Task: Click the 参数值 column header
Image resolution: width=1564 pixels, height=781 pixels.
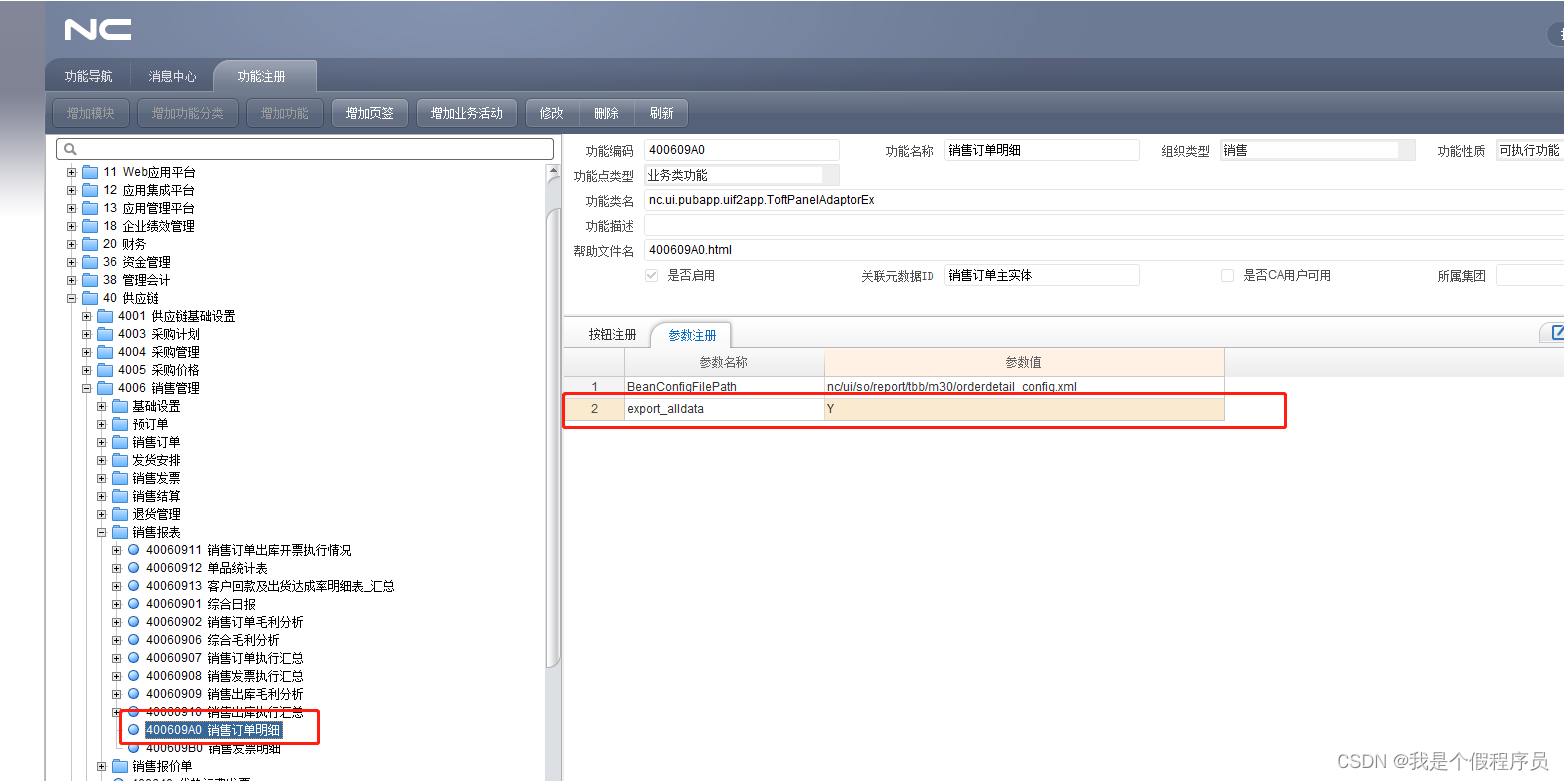Action: [1024, 362]
